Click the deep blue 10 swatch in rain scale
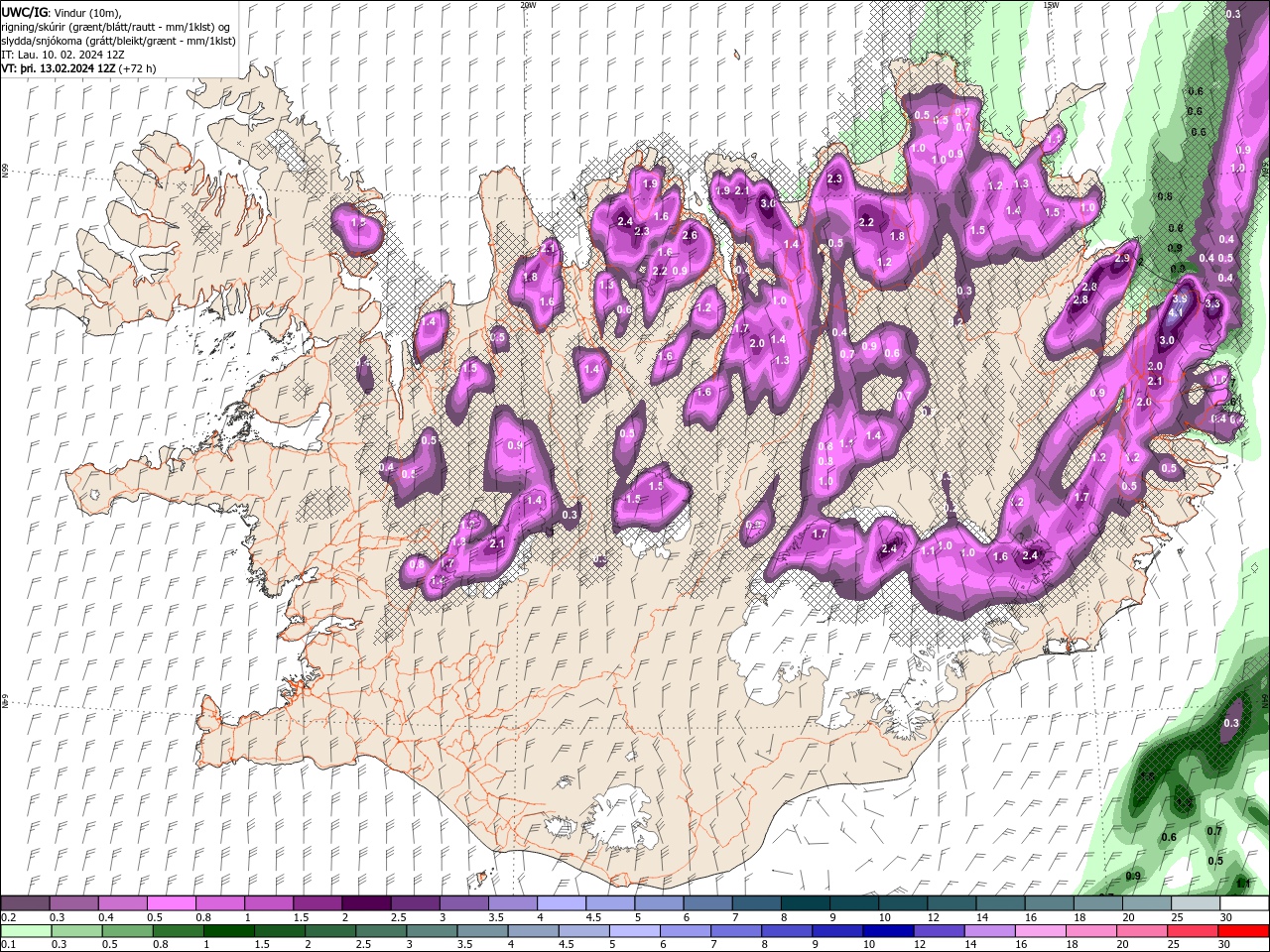Screen dimensions: 1270x952 [x=888, y=930]
